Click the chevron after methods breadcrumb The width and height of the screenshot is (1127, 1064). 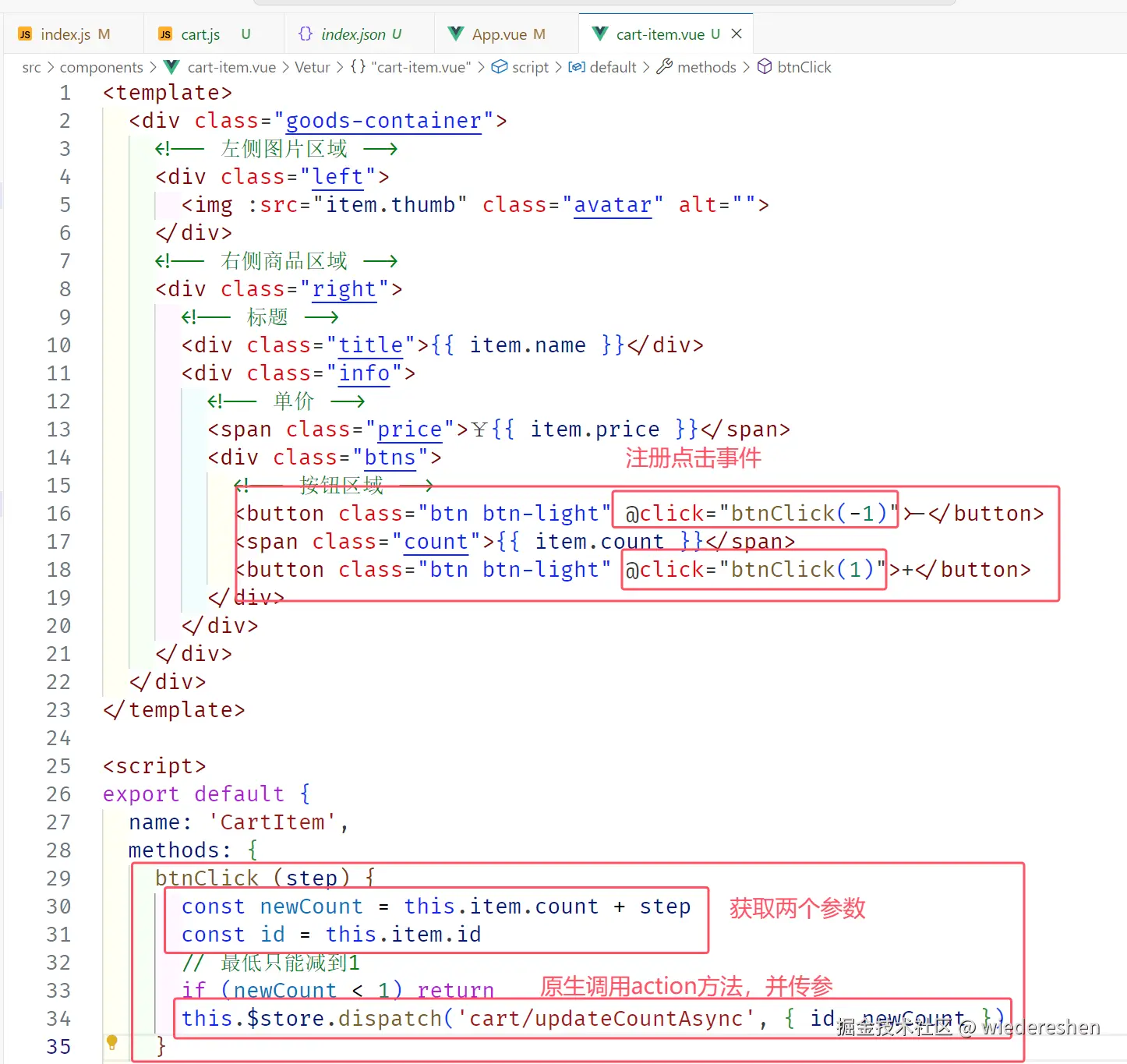tap(746, 67)
